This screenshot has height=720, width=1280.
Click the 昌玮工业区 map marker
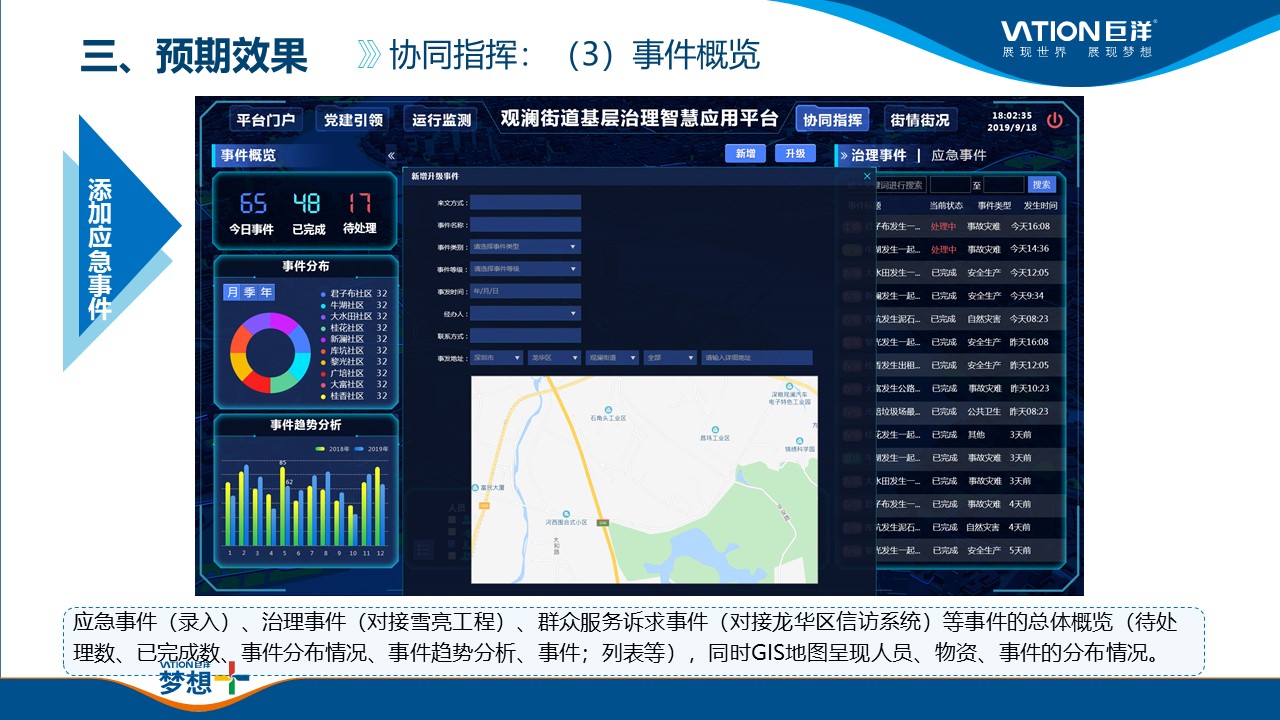pos(714,429)
